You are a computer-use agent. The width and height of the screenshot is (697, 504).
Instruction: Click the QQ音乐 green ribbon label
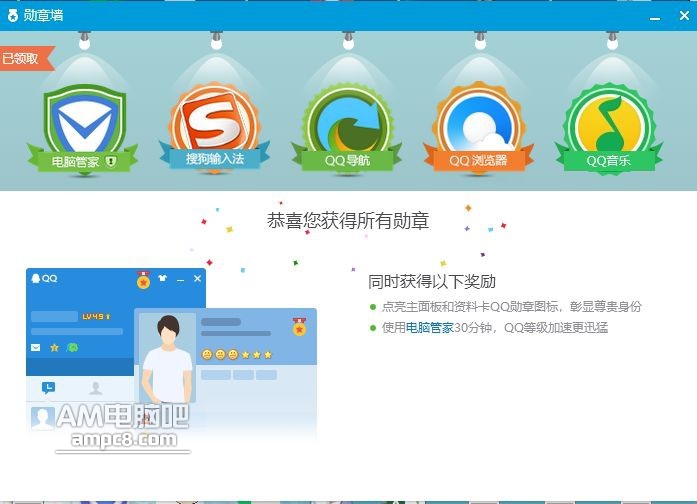tap(609, 160)
